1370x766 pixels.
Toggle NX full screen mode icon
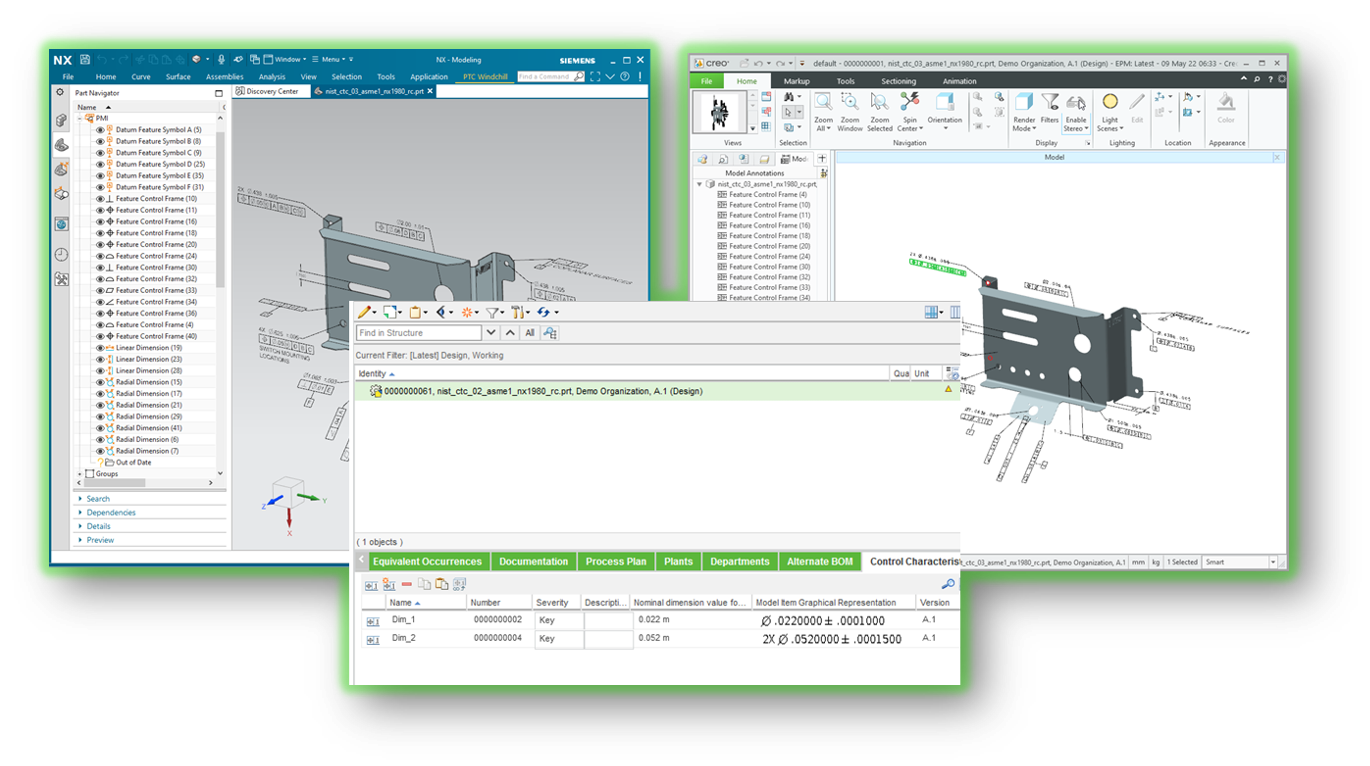tap(595, 77)
